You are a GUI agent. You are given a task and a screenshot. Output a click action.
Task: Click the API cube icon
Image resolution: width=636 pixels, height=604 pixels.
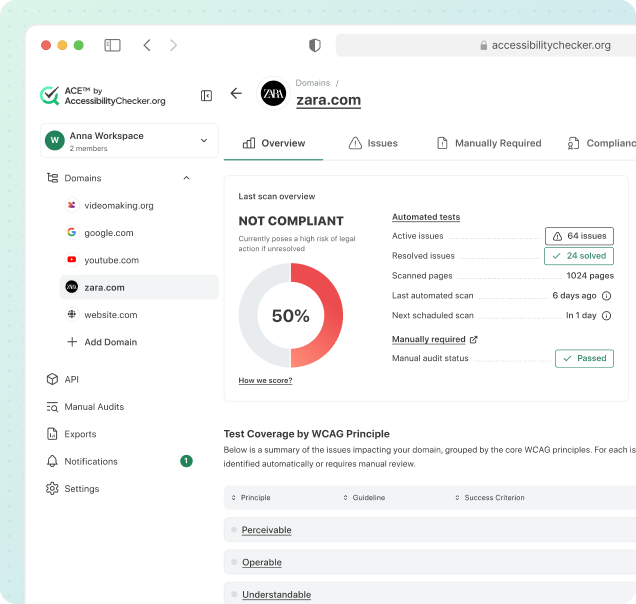[52, 379]
